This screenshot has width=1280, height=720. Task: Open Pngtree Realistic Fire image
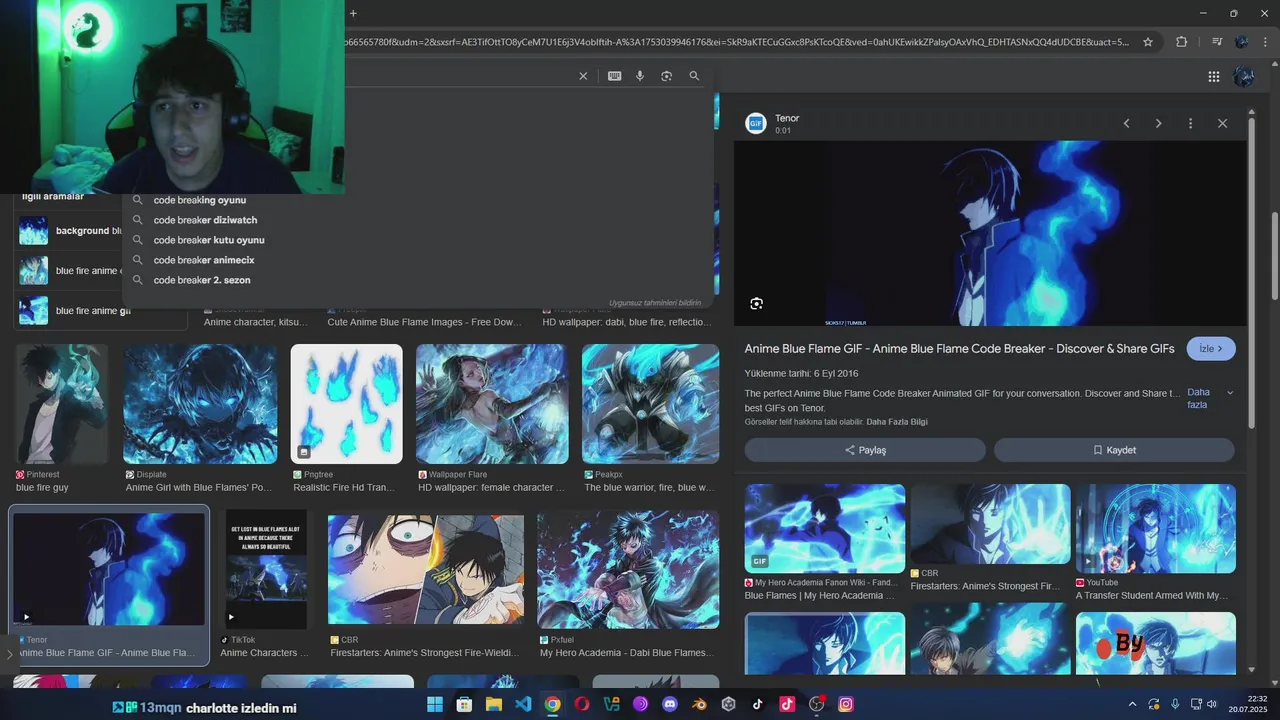click(346, 404)
